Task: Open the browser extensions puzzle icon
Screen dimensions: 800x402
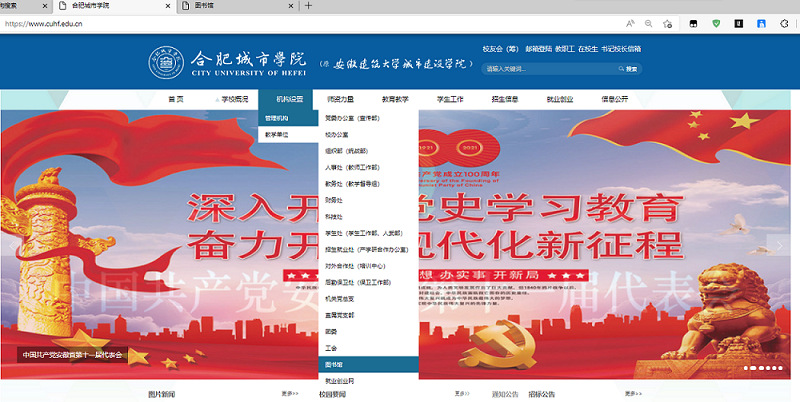Action: tap(784, 23)
